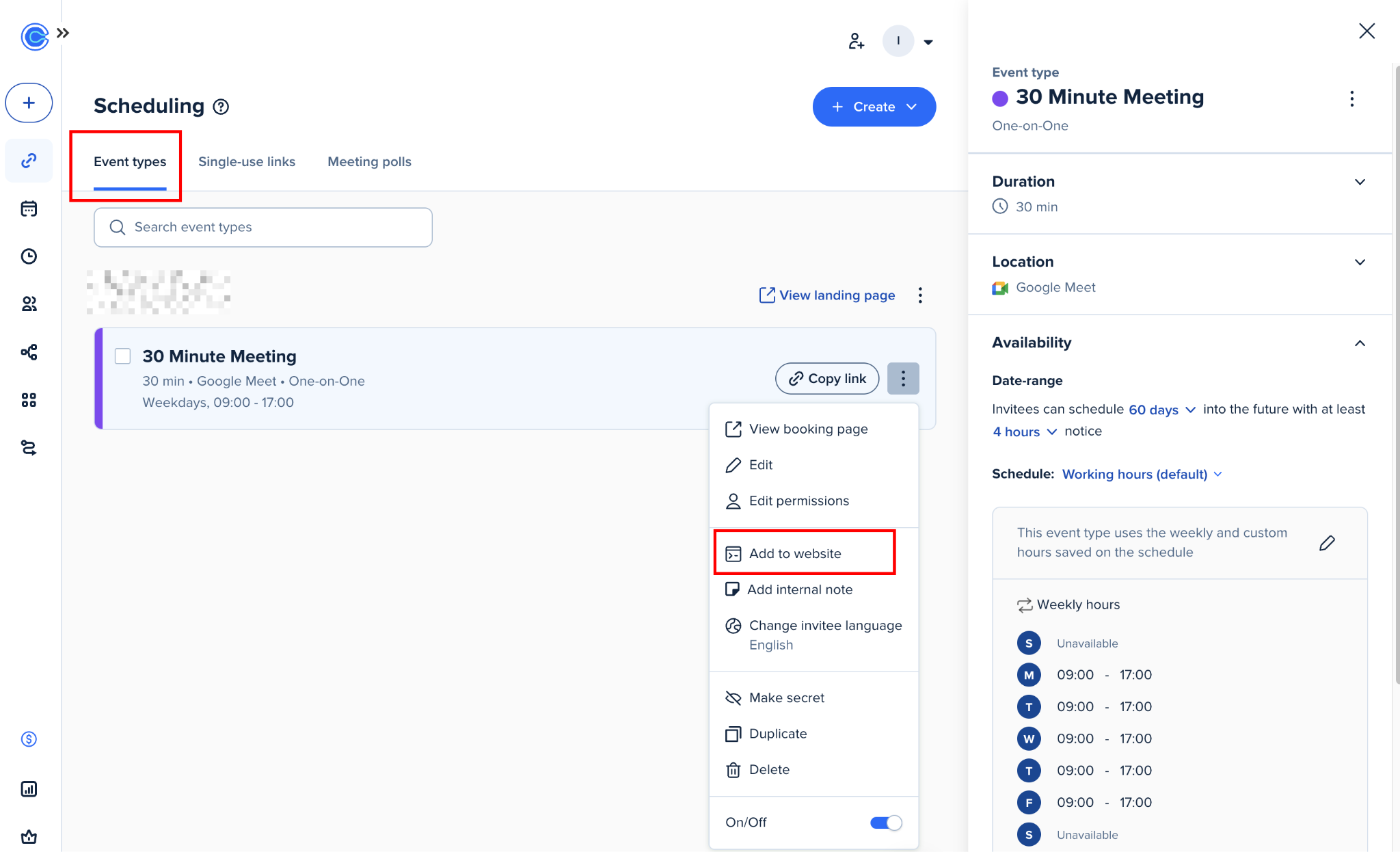Open the Create dropdown button

click(x=874, y=107)
